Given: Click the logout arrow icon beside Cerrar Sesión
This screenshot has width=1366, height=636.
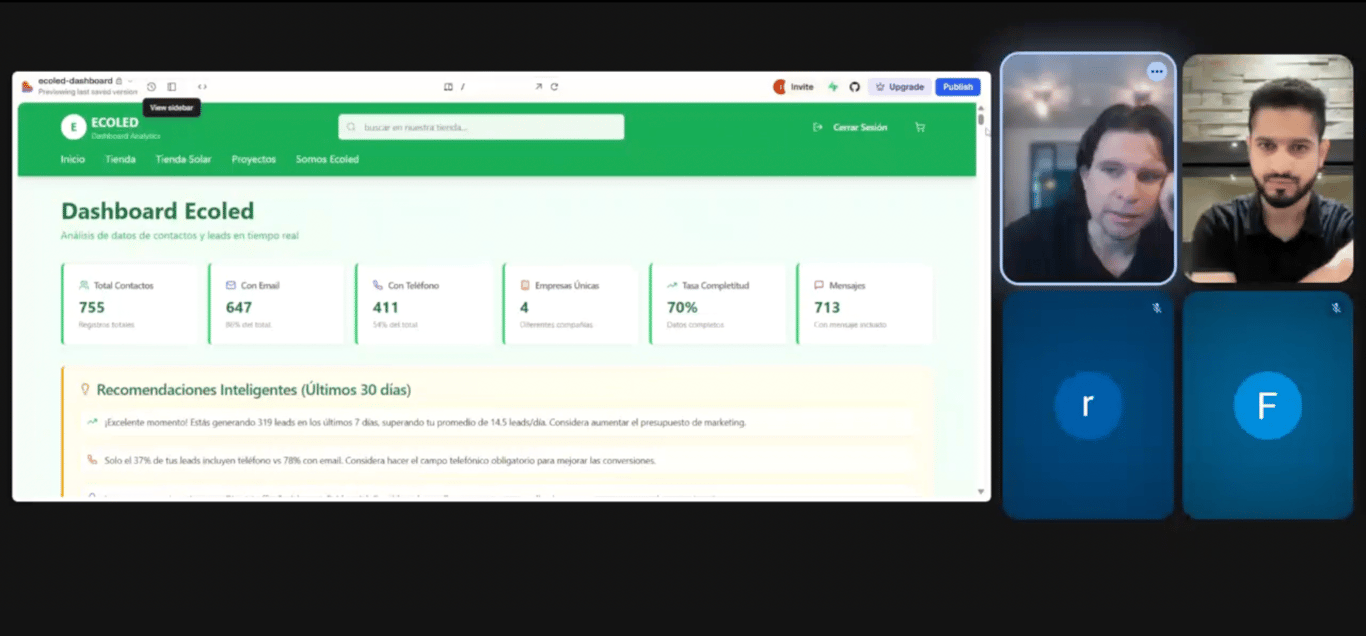Looking at the screenshot, I should [x=818, y=127].
